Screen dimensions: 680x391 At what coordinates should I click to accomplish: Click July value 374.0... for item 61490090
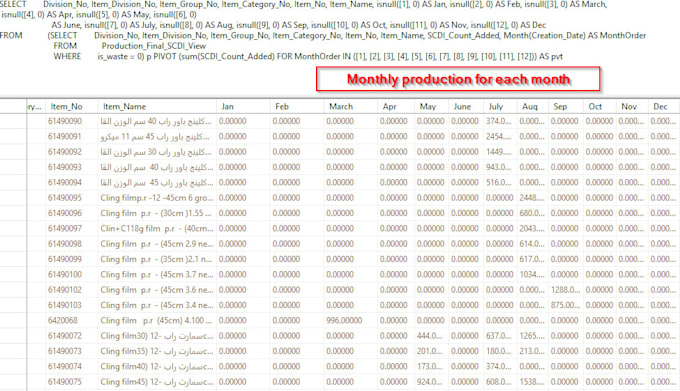[x=498, y=121]
